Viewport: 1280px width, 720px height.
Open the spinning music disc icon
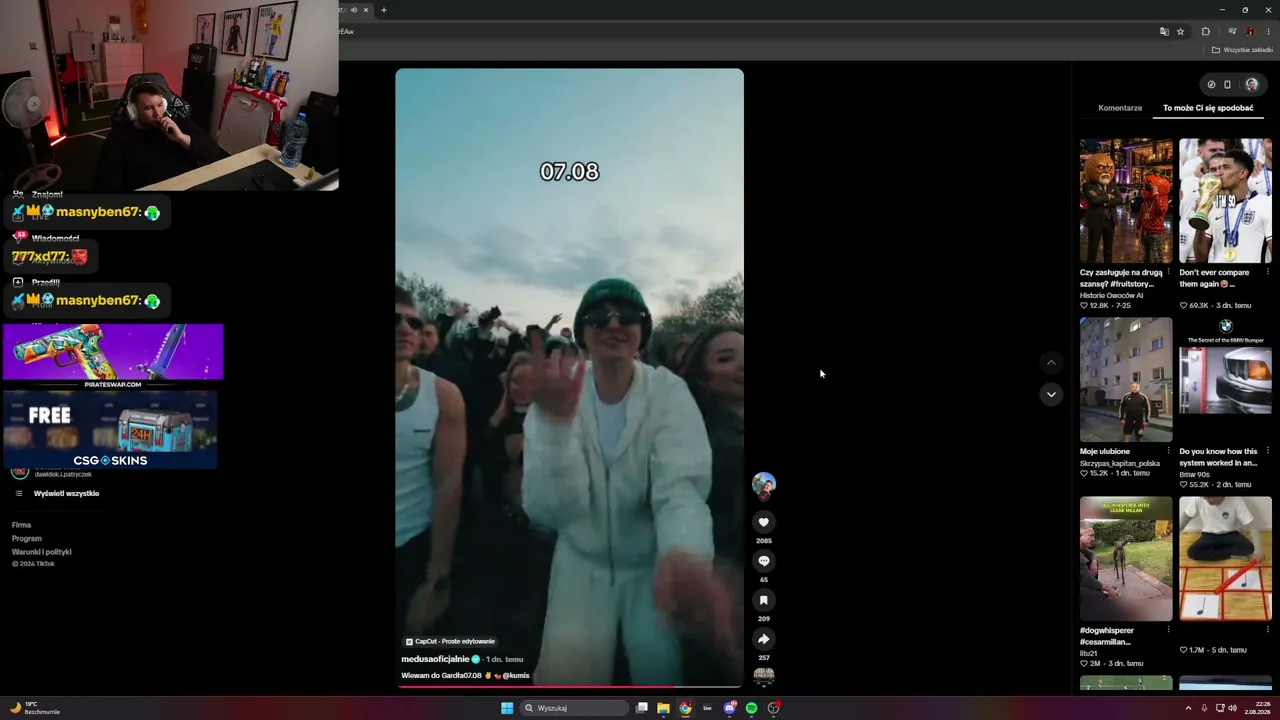(x=764, y=677)
